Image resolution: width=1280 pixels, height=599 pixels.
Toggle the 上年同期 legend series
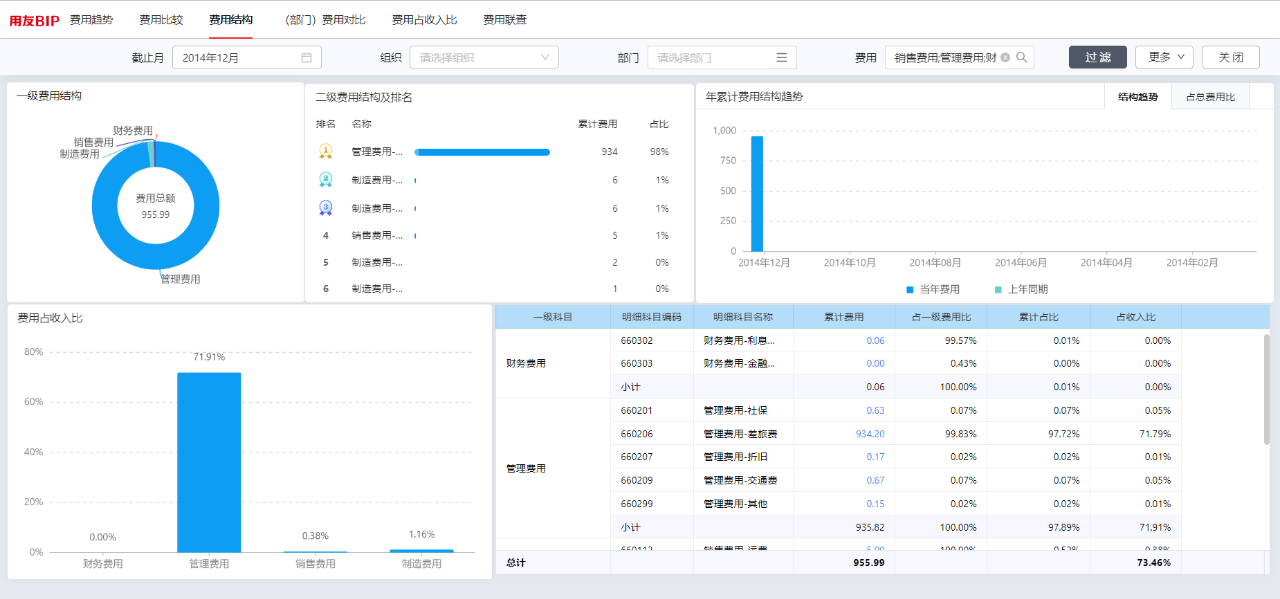click(1020, 289)
